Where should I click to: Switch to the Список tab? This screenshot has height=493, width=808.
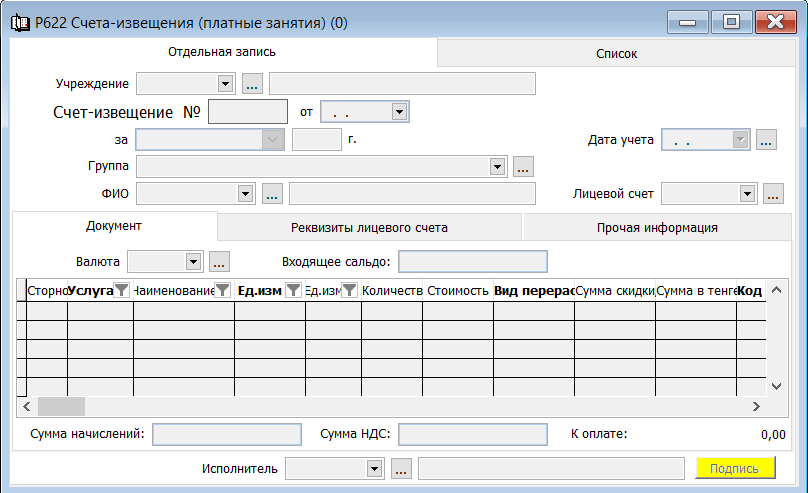[x=616, y=54]
